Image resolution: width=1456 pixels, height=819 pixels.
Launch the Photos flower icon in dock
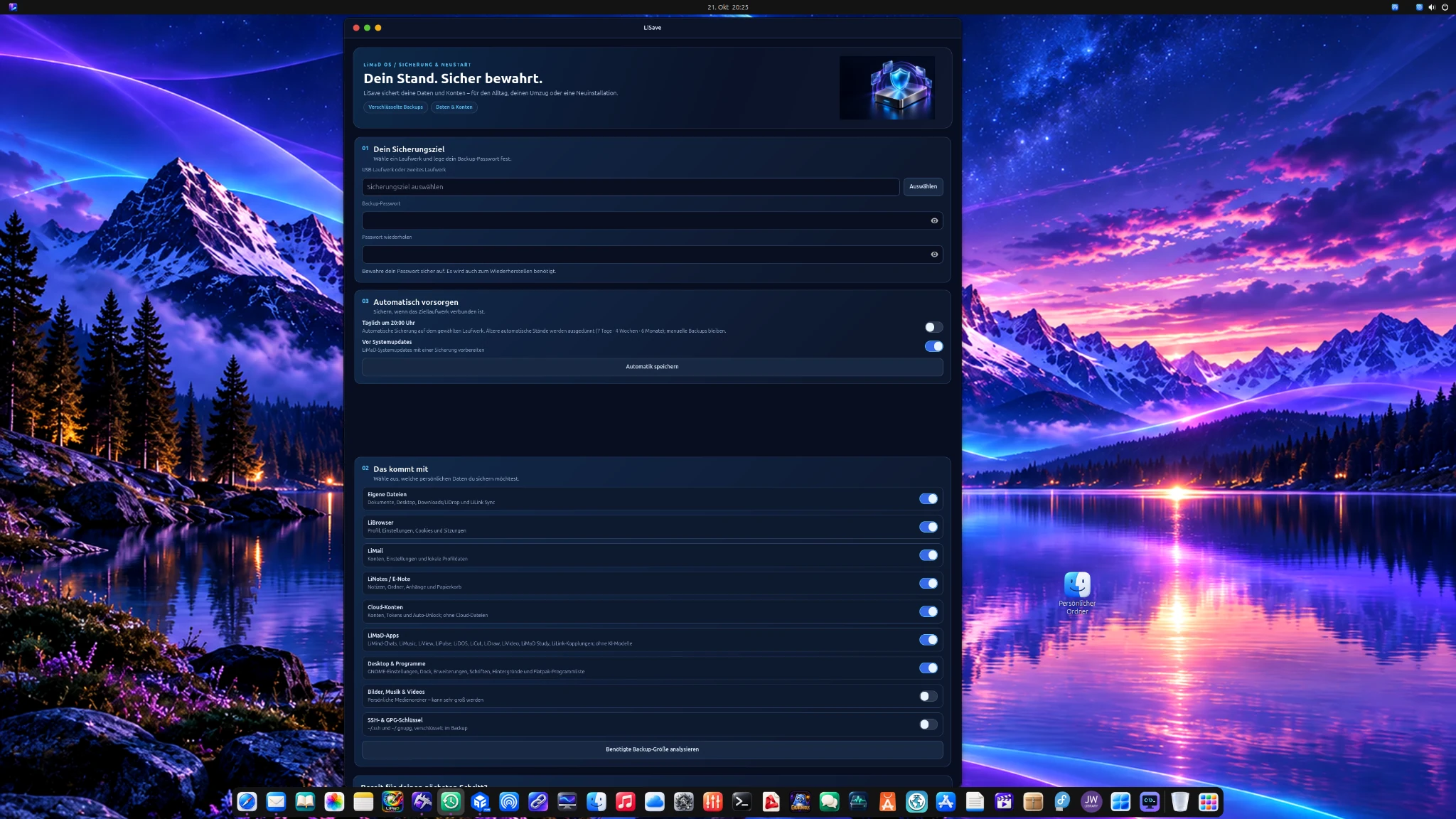tap(334, 802)
